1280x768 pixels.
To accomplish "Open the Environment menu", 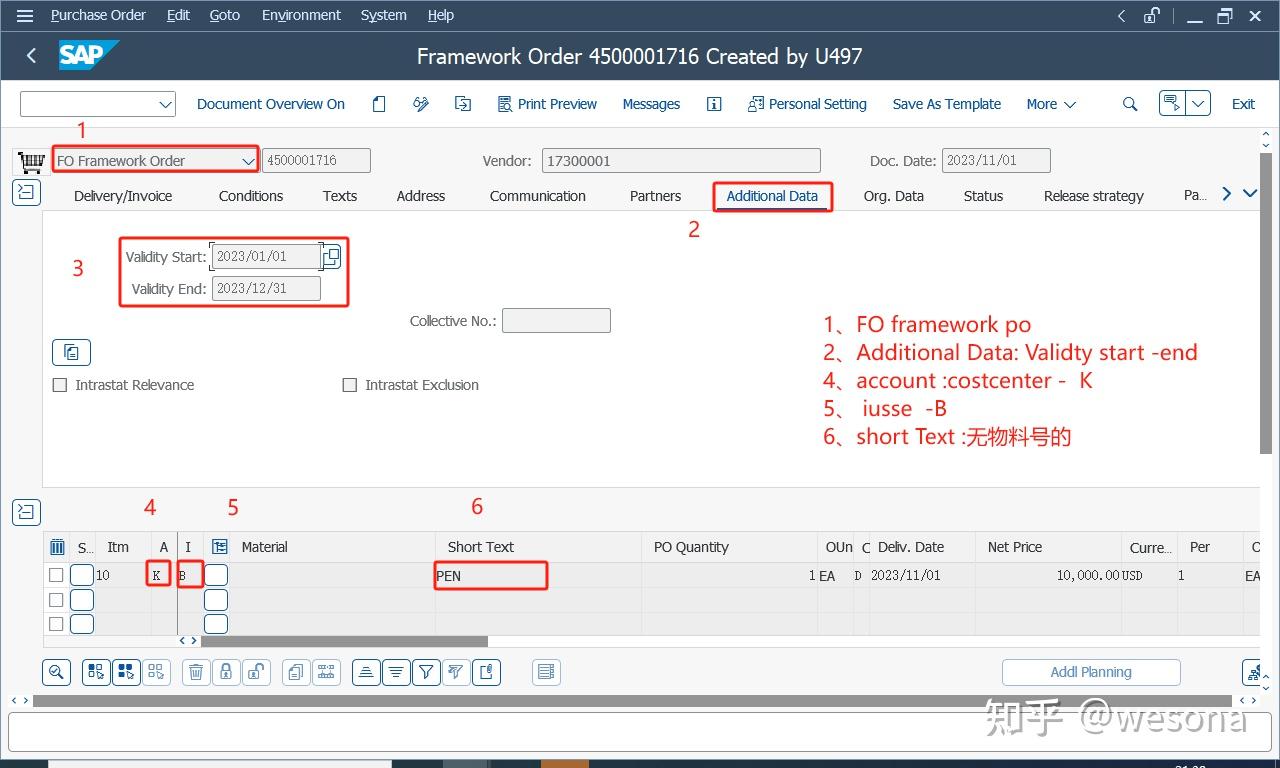I will coord(301,15).
